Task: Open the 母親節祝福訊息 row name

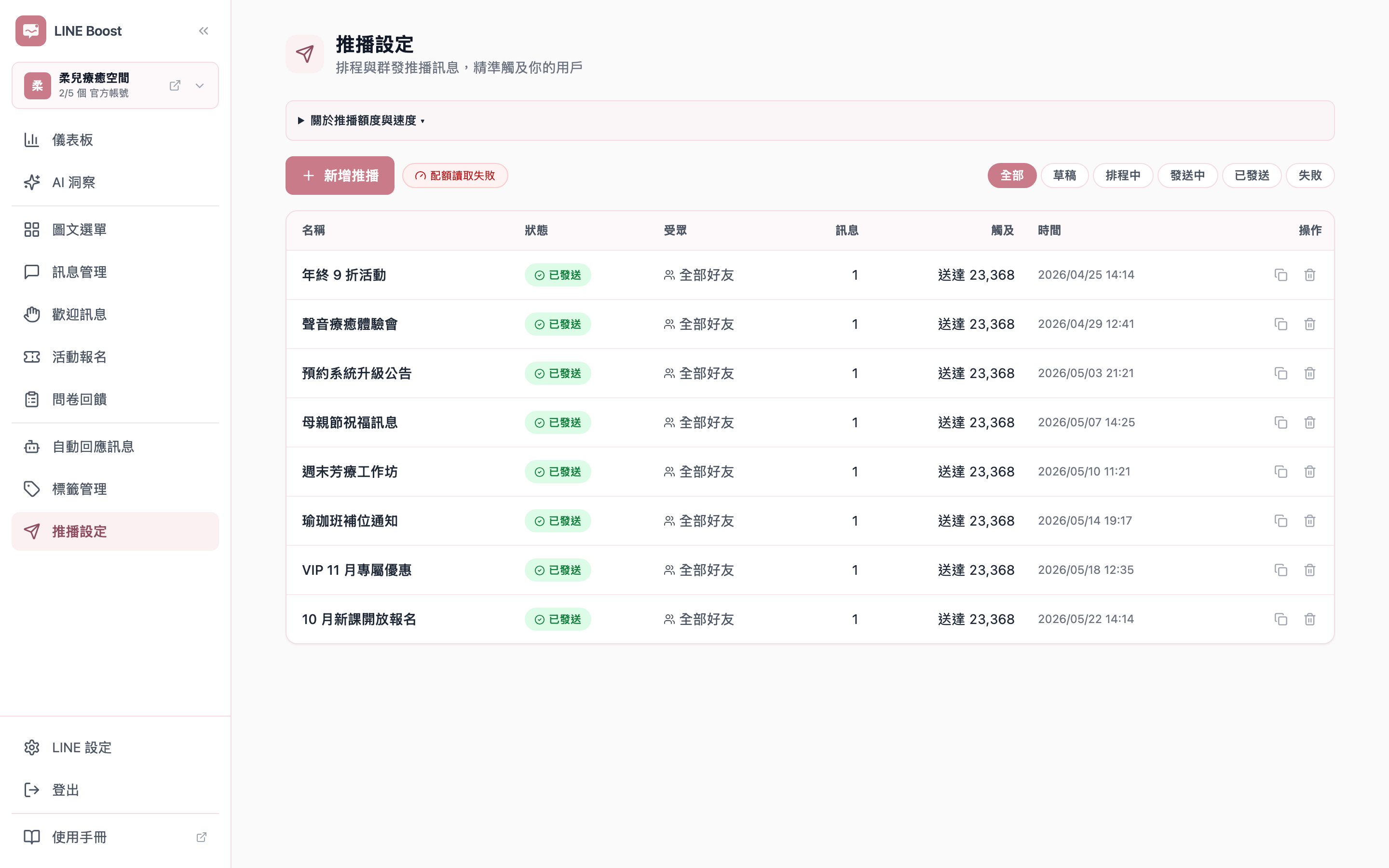Action: pyautogui.click(x=350, y=422)
